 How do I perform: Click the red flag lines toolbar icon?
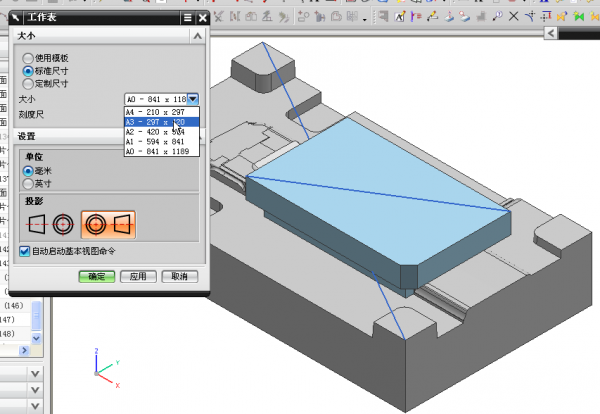416,16
